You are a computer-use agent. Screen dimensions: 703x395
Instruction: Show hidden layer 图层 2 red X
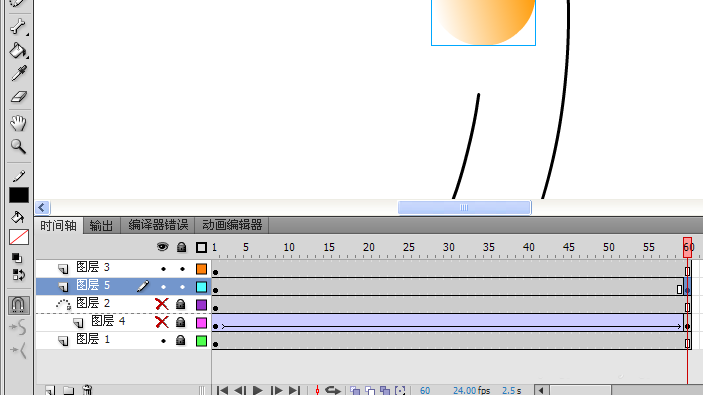click(x=162, y=304)
